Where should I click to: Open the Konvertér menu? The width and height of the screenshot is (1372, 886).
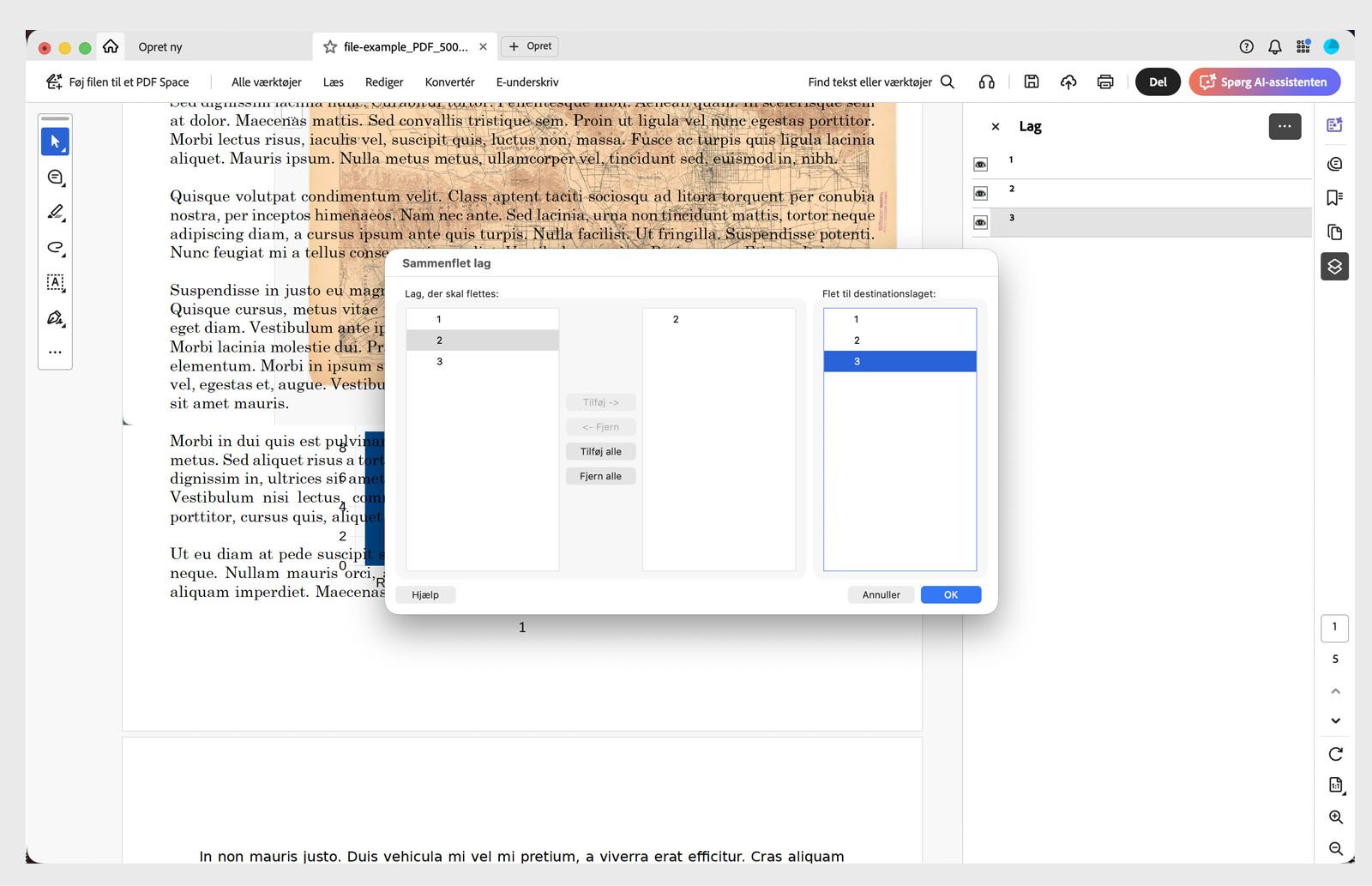click(x=449, y=82)
